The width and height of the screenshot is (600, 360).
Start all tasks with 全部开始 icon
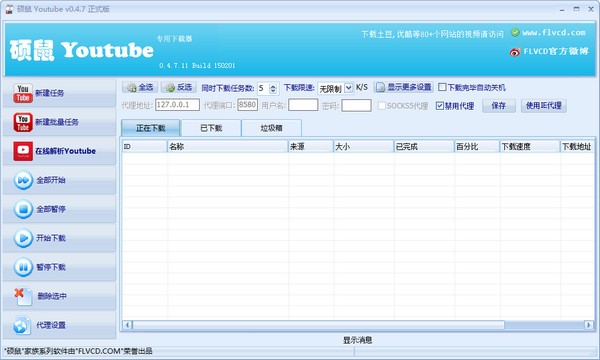tap(23, 180)
